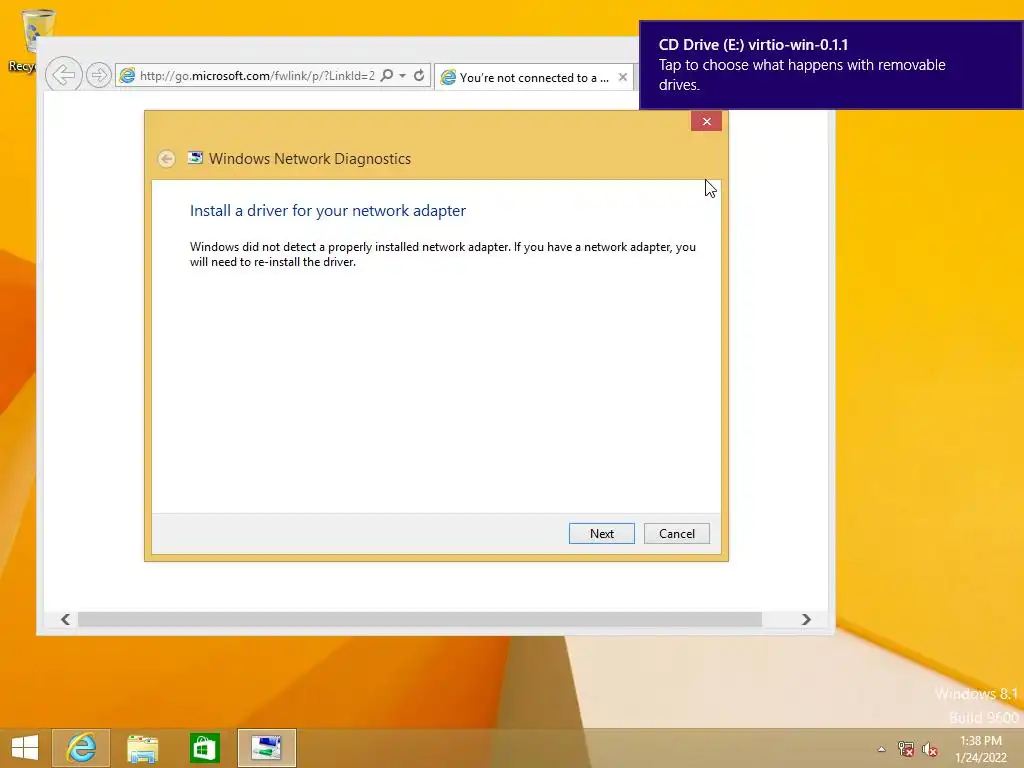Image resolution: width=1024 pixels, height=768 pixels.
Task: Click Next in Network Diagnostics dialog
Action: 601,534
